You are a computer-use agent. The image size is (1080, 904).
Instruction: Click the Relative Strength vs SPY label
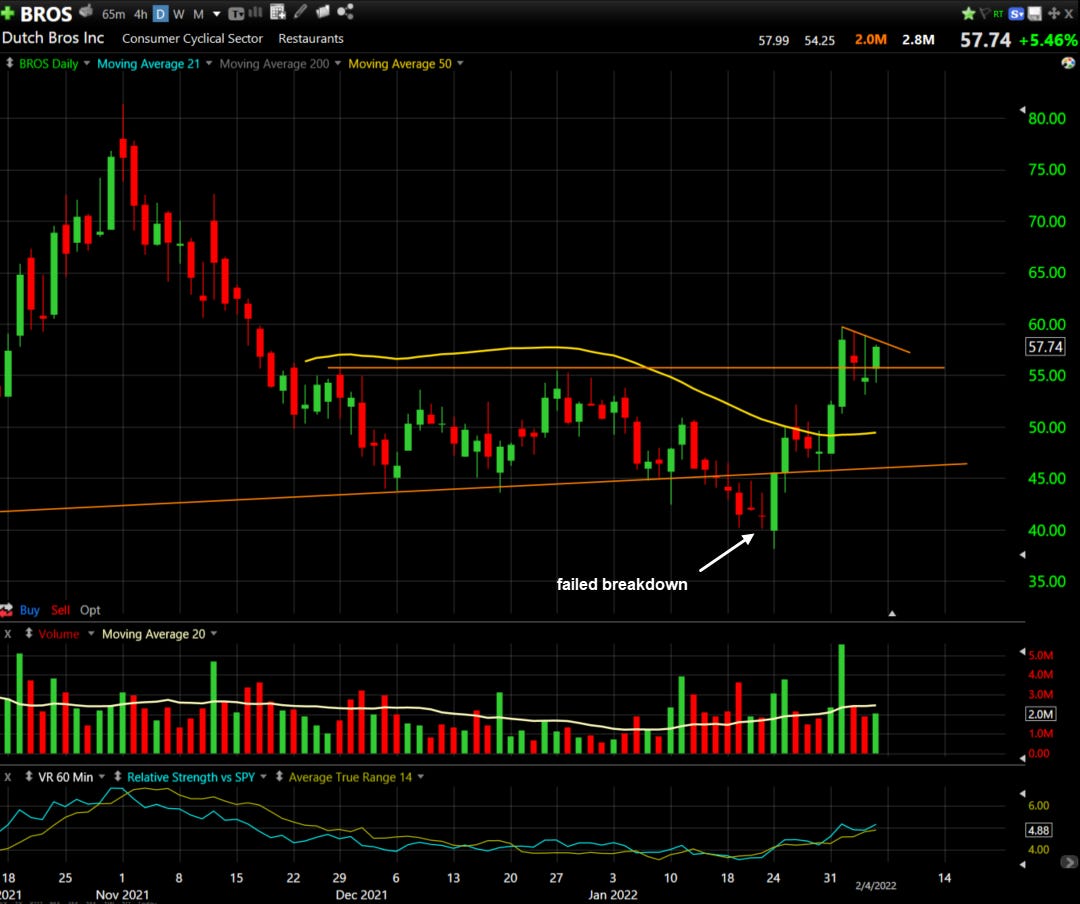[191, 777]
